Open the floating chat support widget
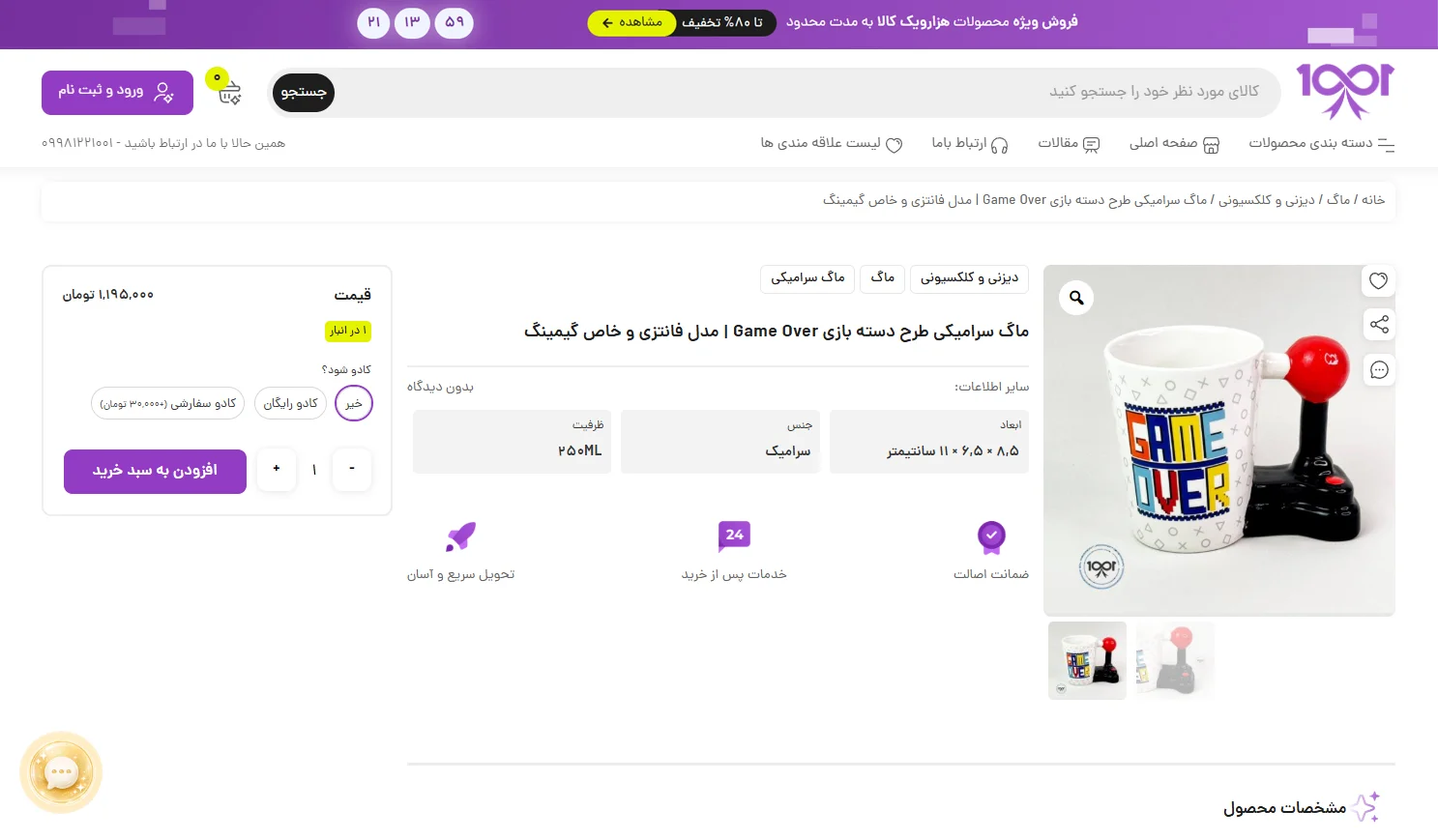This screenshot has height=840, width=1438. point(61,771)
